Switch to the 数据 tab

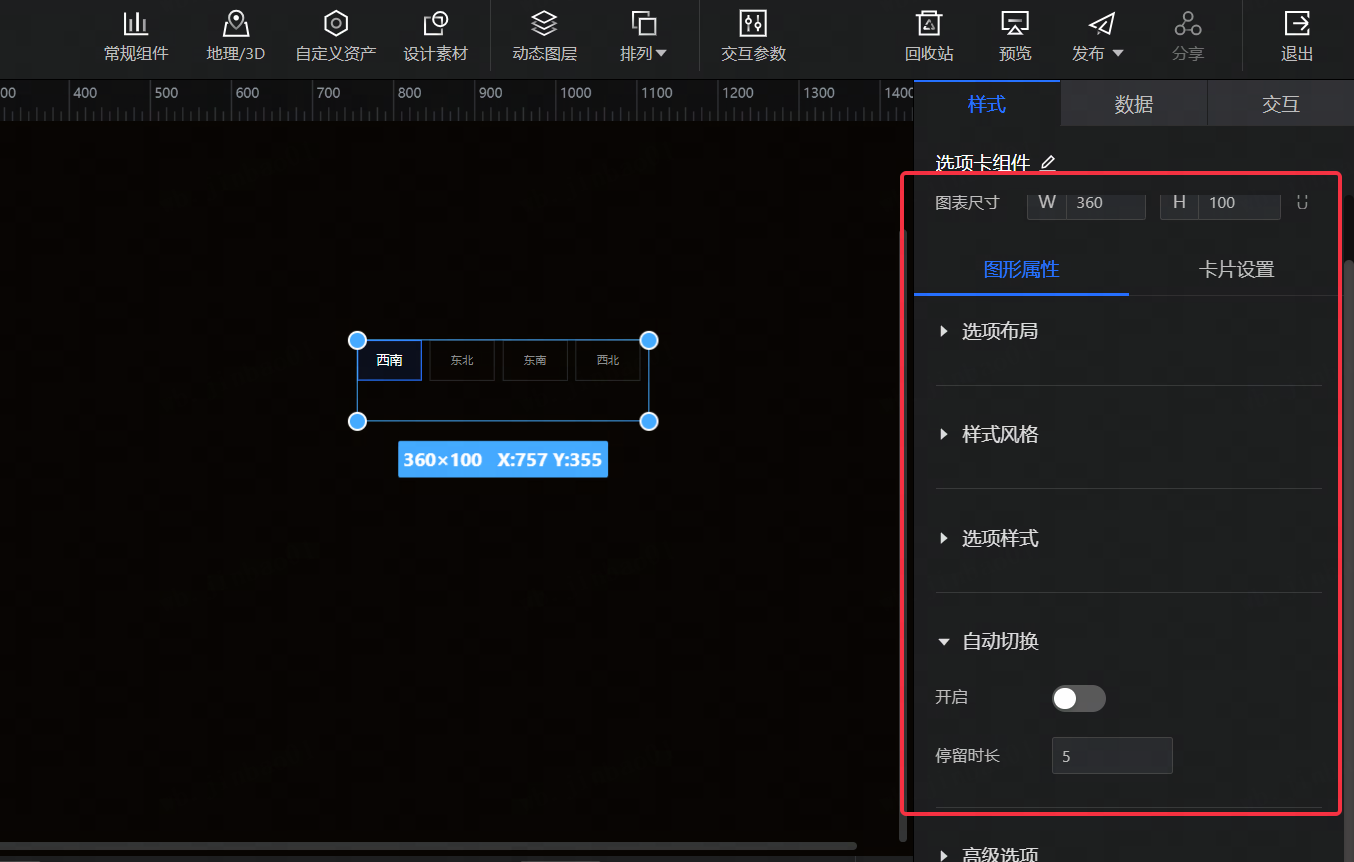coord(1134,103)
